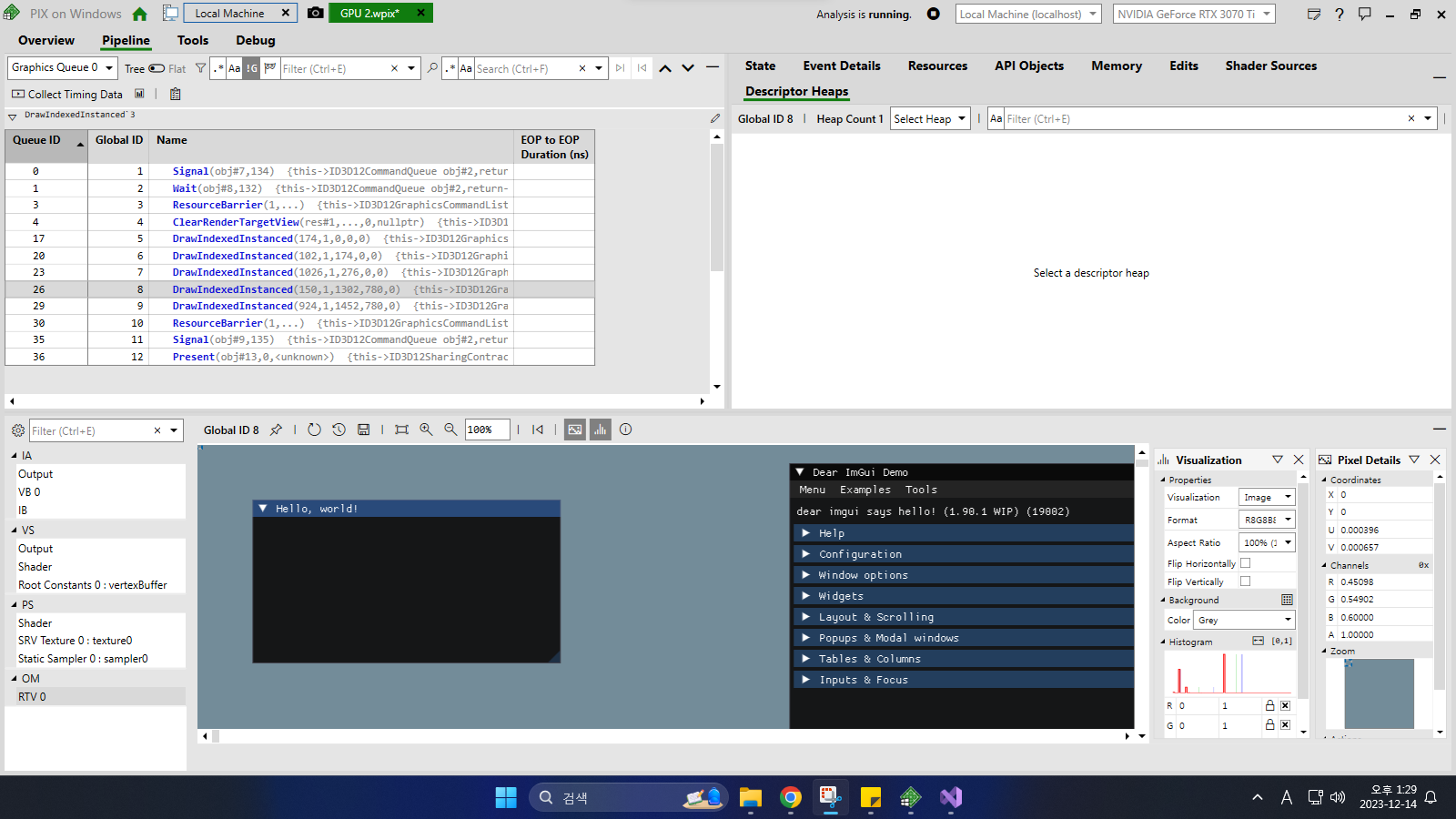Save the render target with floppy icon
Image resolution: width=1456 pixels, height=819 pixels.
coord(363,430)
